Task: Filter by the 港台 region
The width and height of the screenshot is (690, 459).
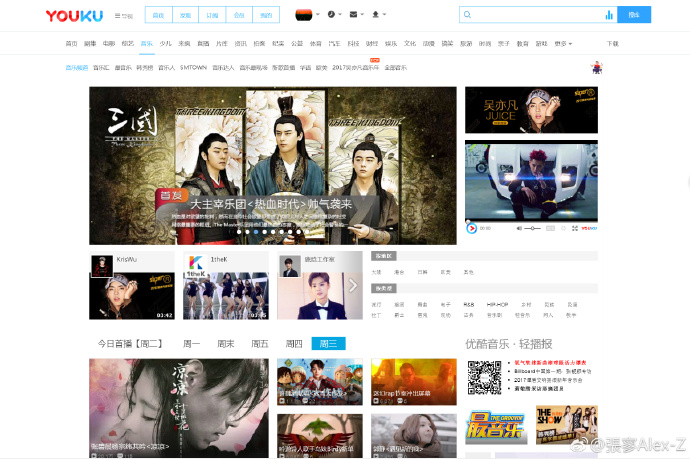Action: 399,272
